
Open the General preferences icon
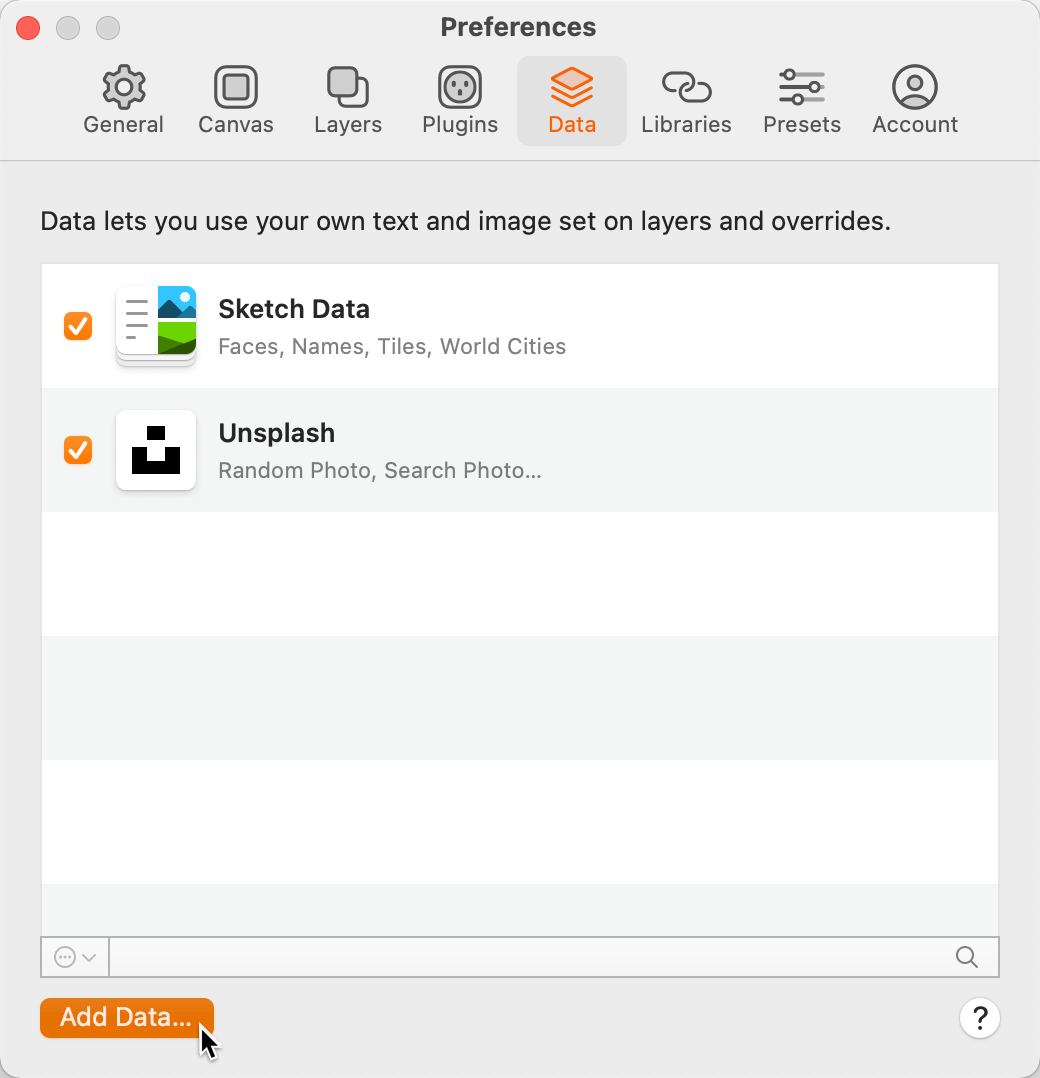click(x=123, y=88)
